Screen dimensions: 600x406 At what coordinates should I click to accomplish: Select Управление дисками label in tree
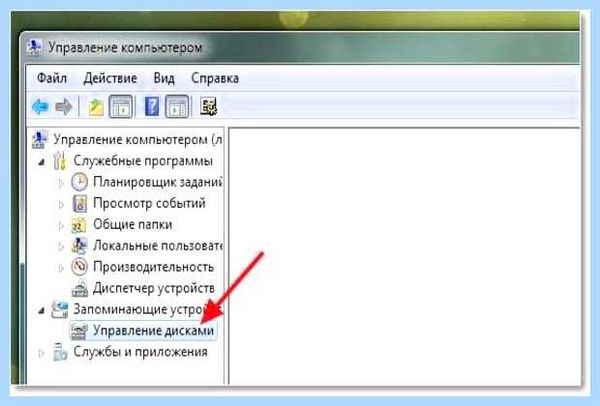click(x=153, y=331)
